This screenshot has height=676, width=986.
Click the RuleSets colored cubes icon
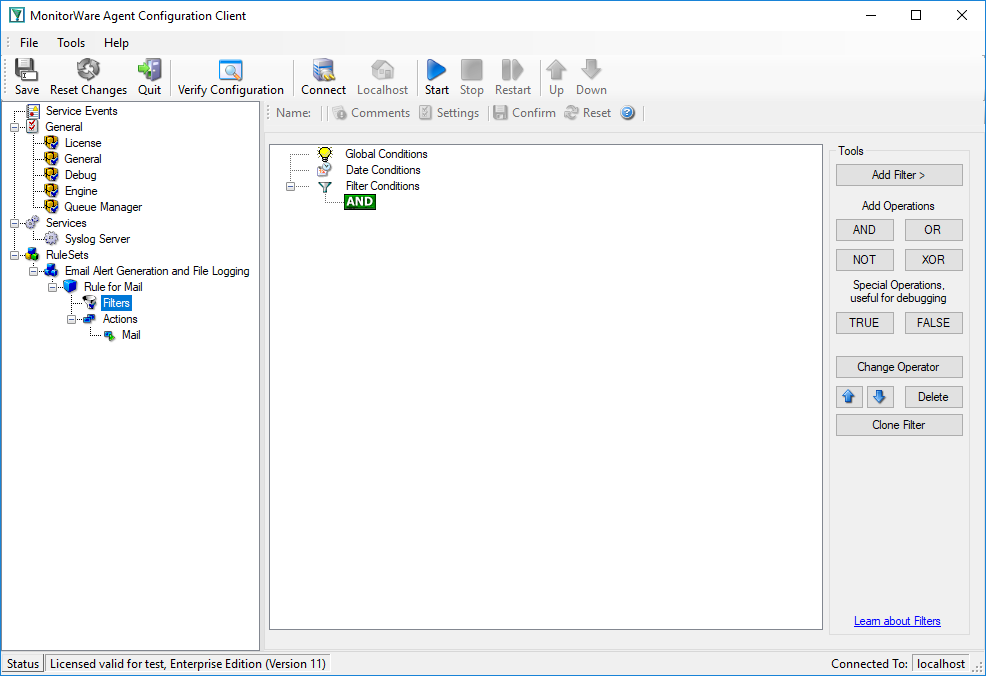(x=33, y=255)
